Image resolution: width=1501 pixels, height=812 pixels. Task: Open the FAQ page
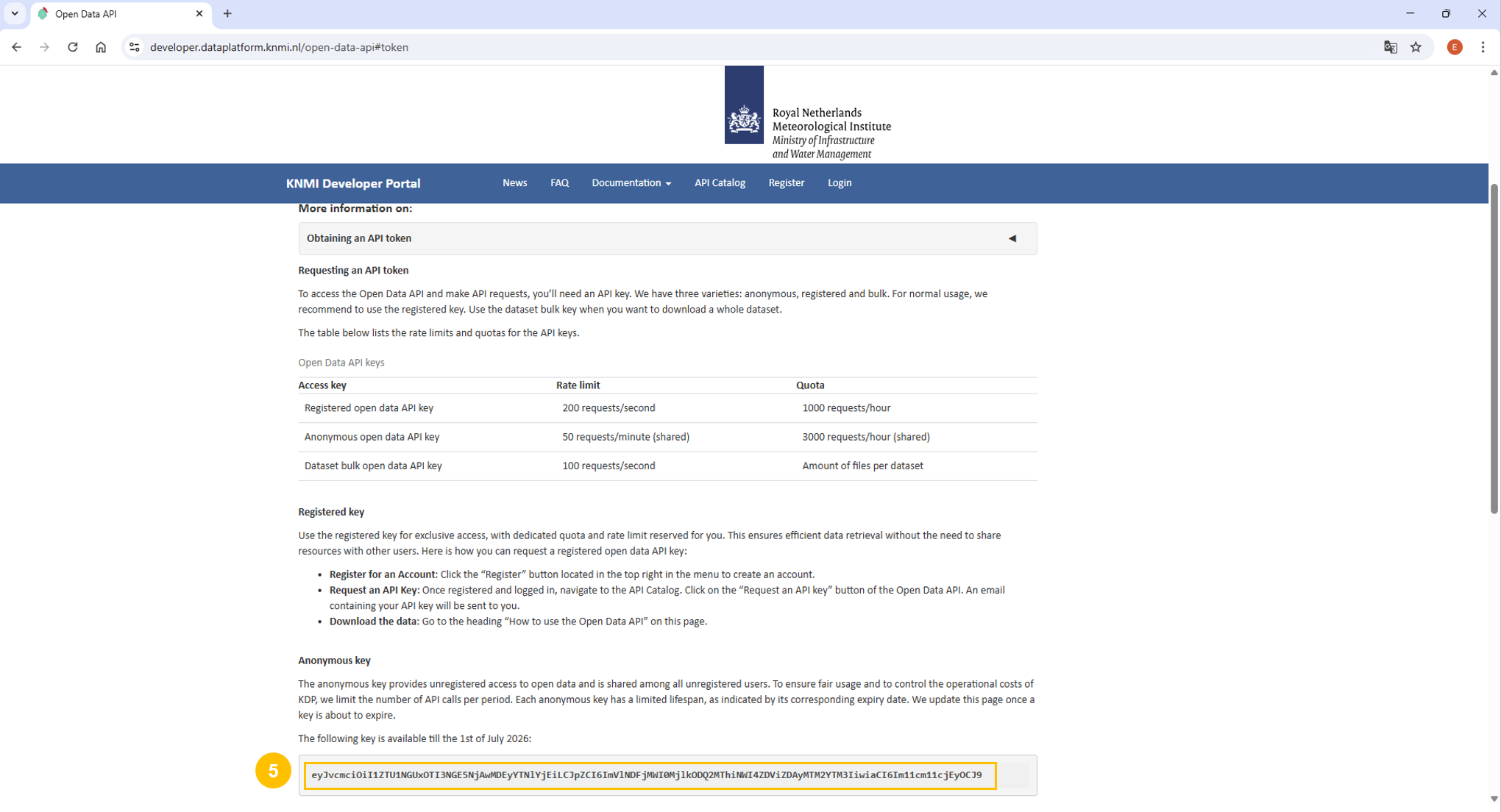point(559,183)
